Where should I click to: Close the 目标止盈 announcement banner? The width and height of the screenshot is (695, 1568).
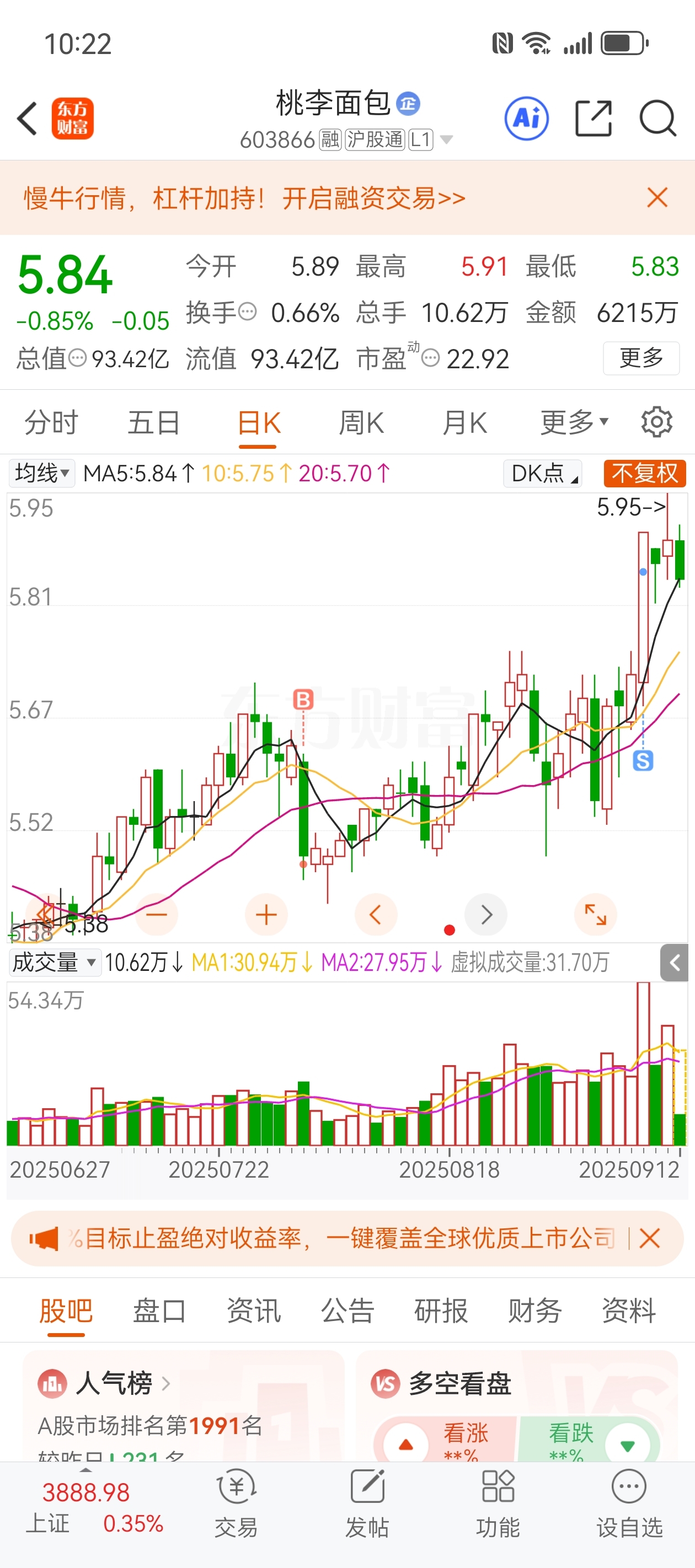[x=649, y=1238]
